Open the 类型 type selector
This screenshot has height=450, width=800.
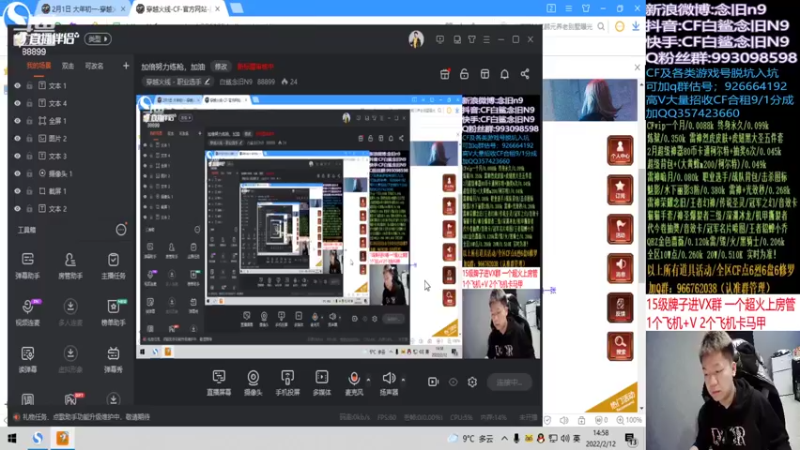click(x=98, y=39)
